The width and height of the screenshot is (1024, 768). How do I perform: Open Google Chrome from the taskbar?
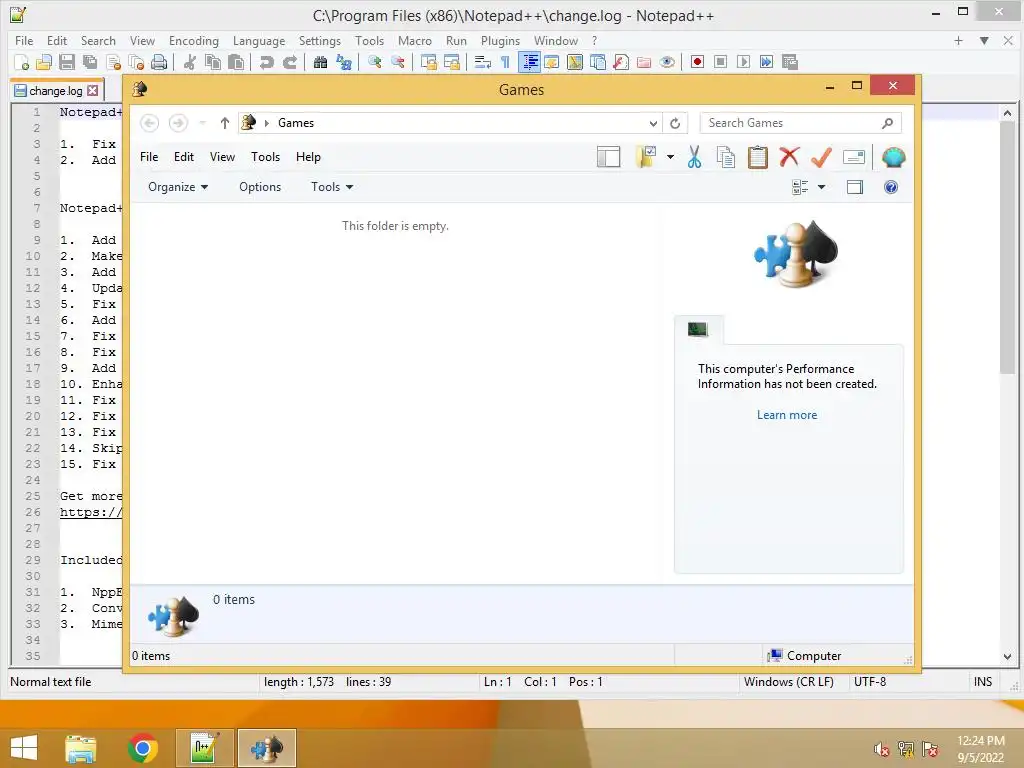(x=143, y=748)
